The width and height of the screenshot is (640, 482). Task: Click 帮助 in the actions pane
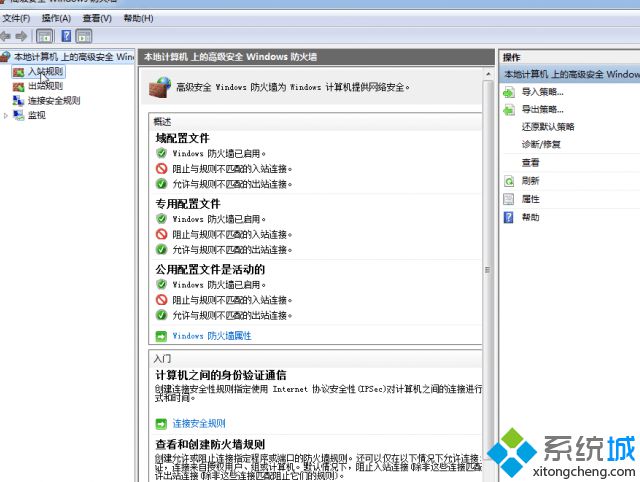click(530, 217)
